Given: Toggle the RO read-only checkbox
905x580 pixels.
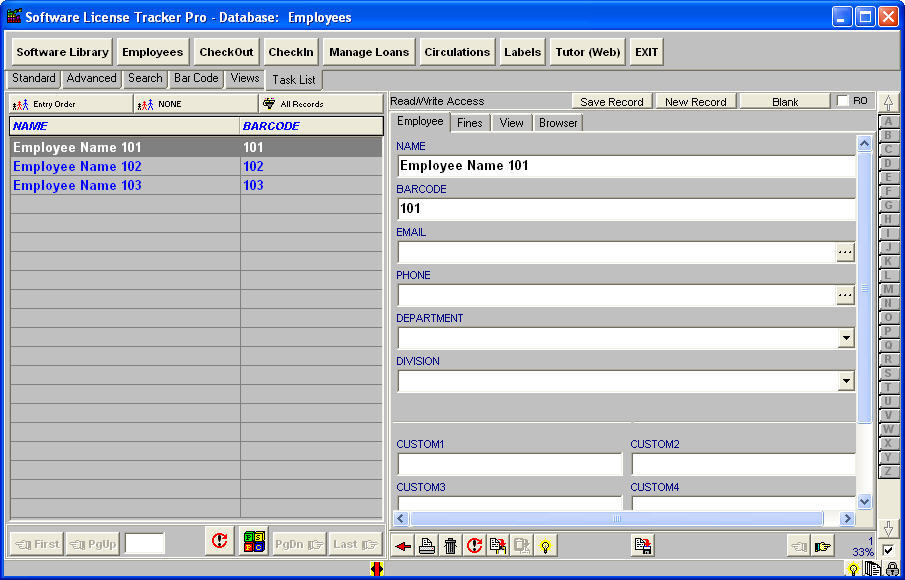Looking at the screenshot, I should click(843, 101).
